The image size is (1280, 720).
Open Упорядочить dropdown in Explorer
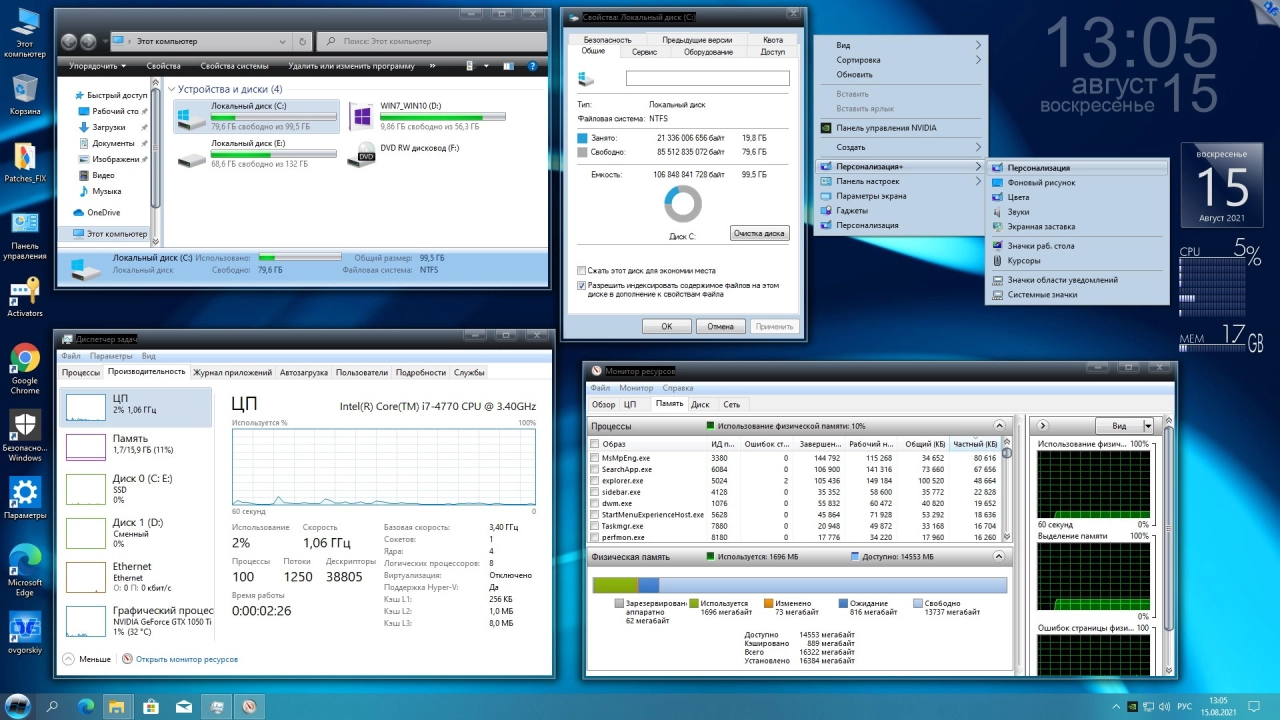(x=97, y=66)
